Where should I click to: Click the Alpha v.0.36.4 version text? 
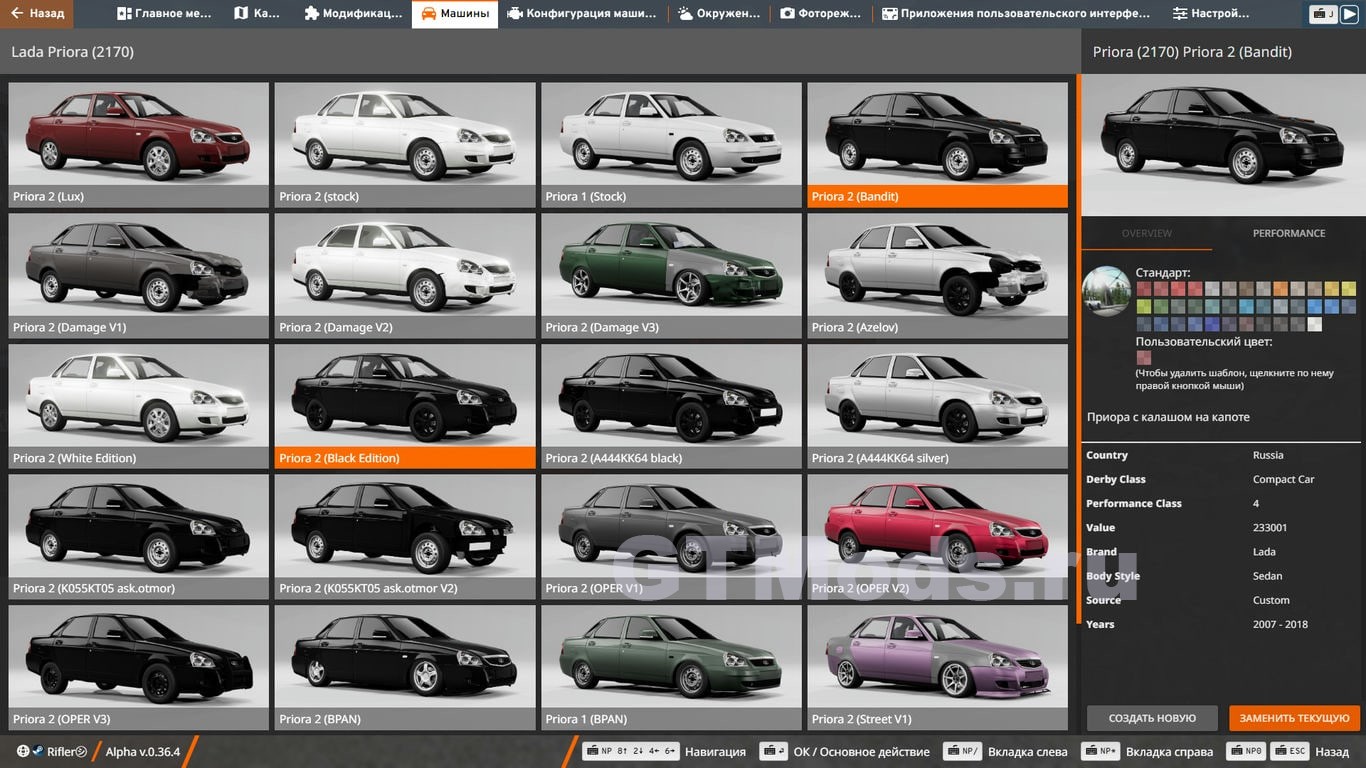[x=143, y=752]
